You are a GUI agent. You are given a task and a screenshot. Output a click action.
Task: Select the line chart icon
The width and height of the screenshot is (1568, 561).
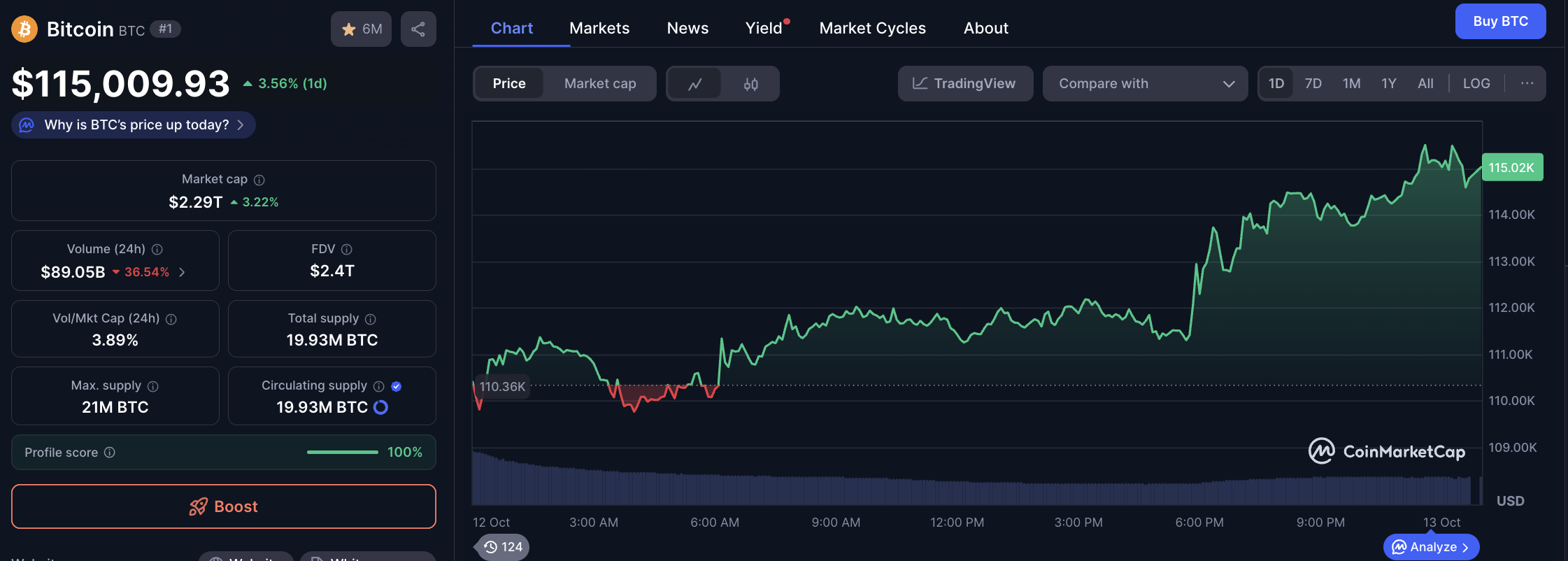694,84
